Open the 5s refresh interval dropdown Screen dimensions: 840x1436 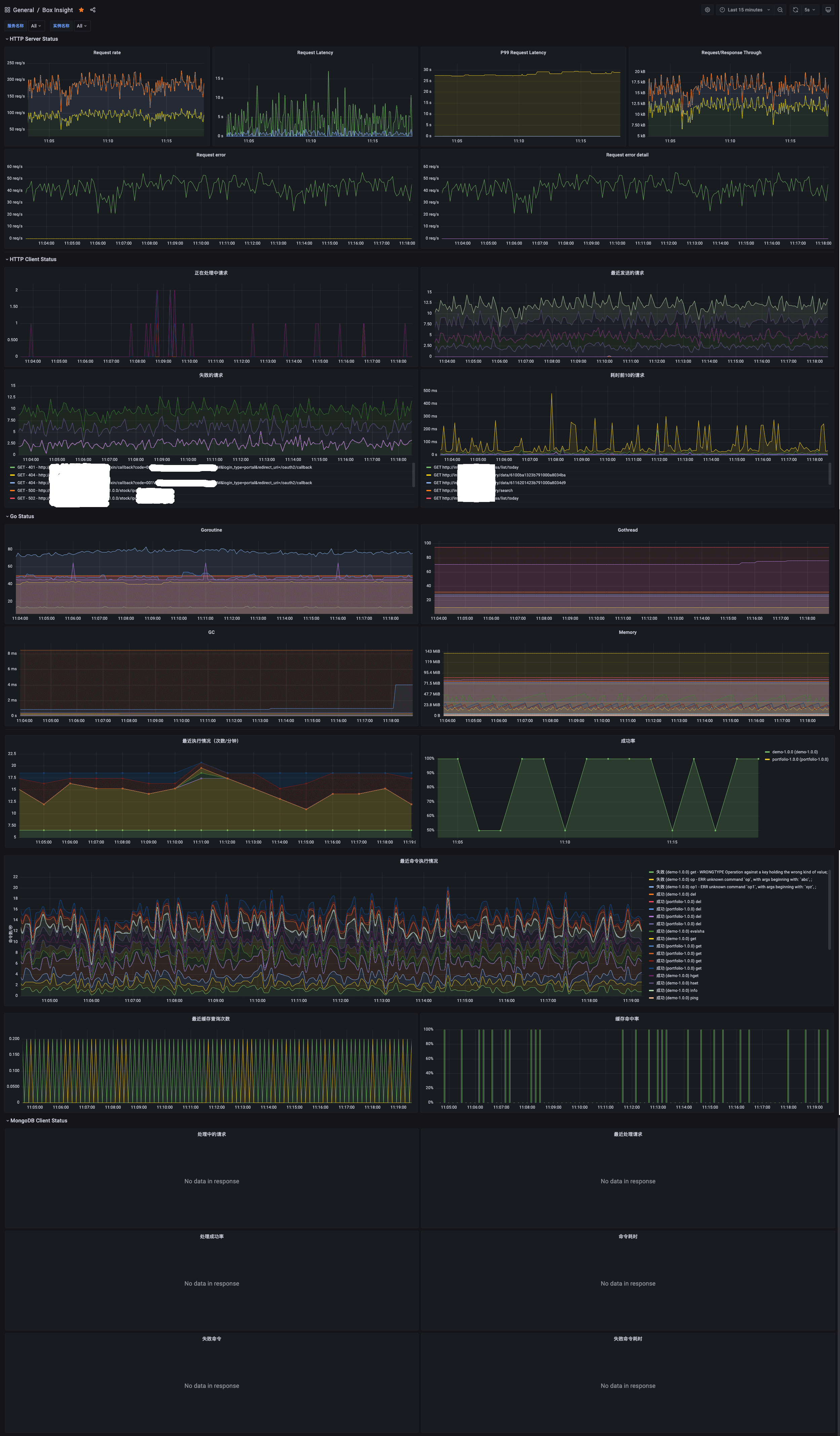point(810,10)
